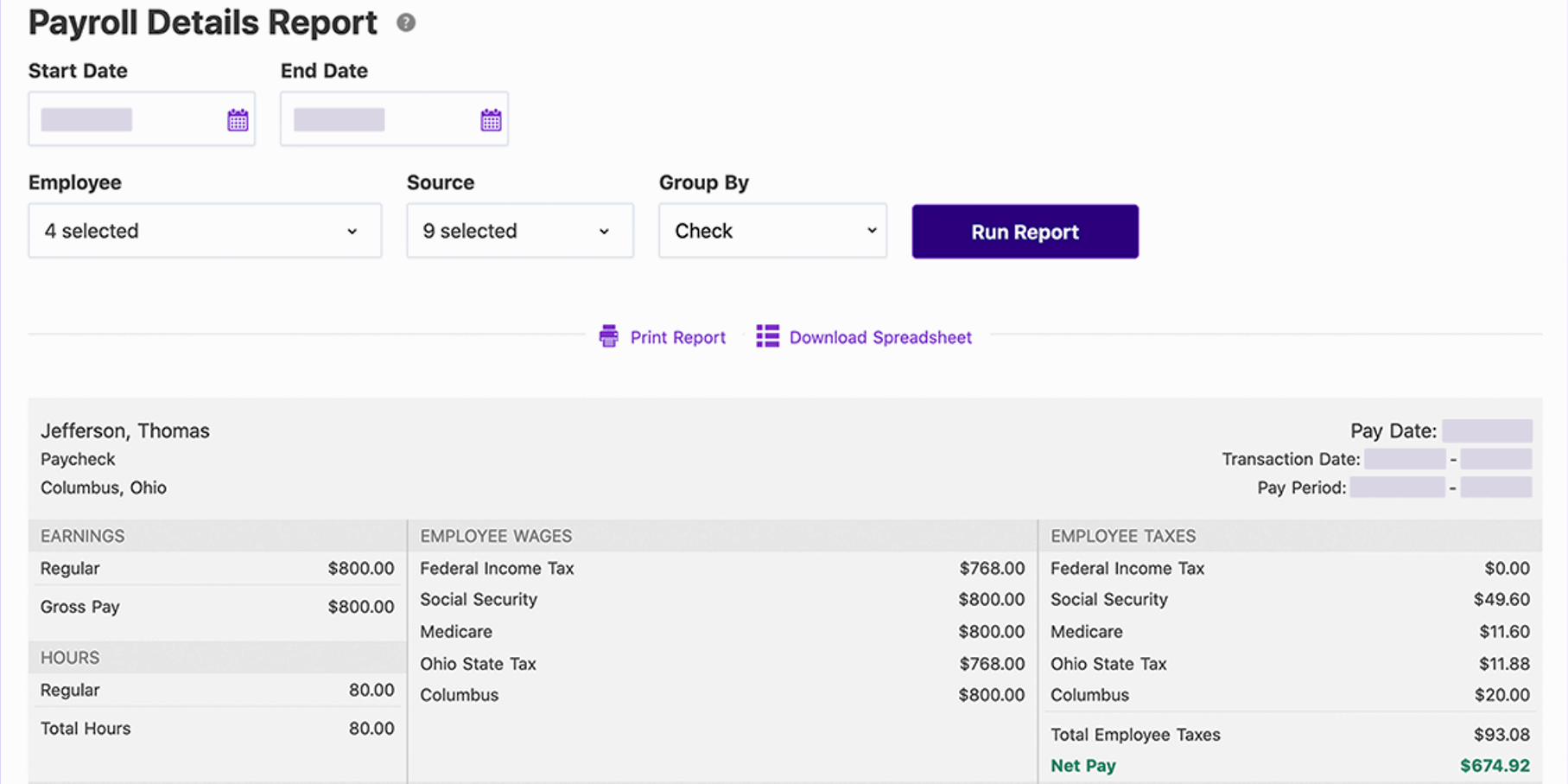
Task: Open the End Date calendar picker icon
Action: [x=490, y=119]
